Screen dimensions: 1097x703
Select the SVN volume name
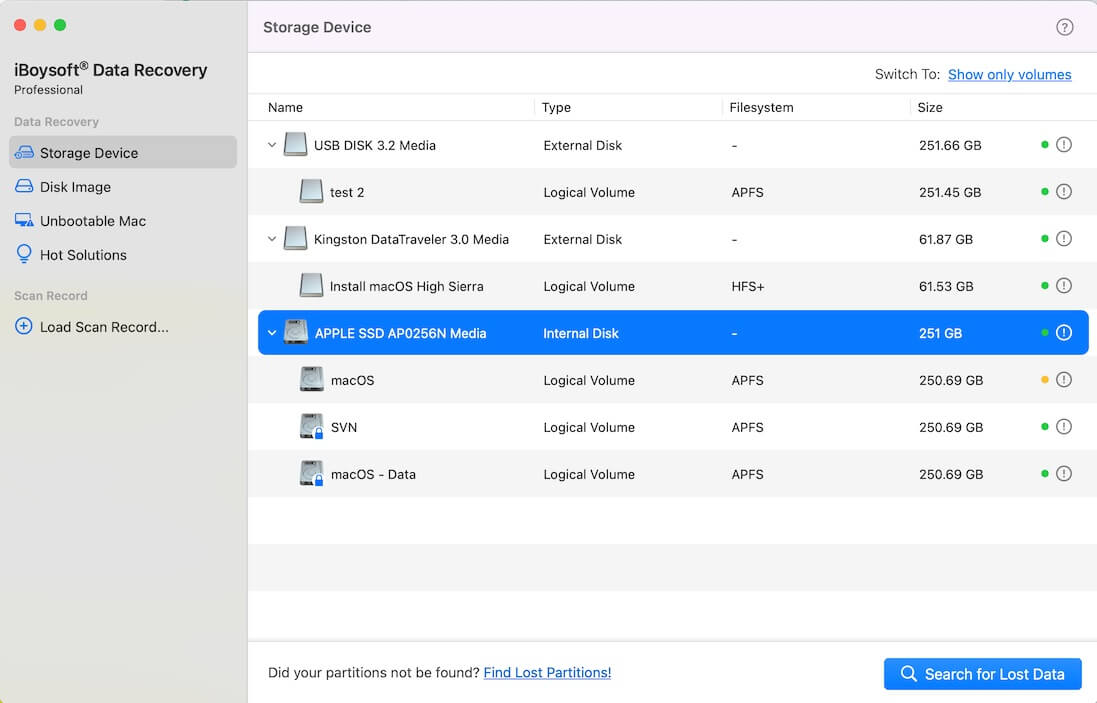tap(344, 427)
